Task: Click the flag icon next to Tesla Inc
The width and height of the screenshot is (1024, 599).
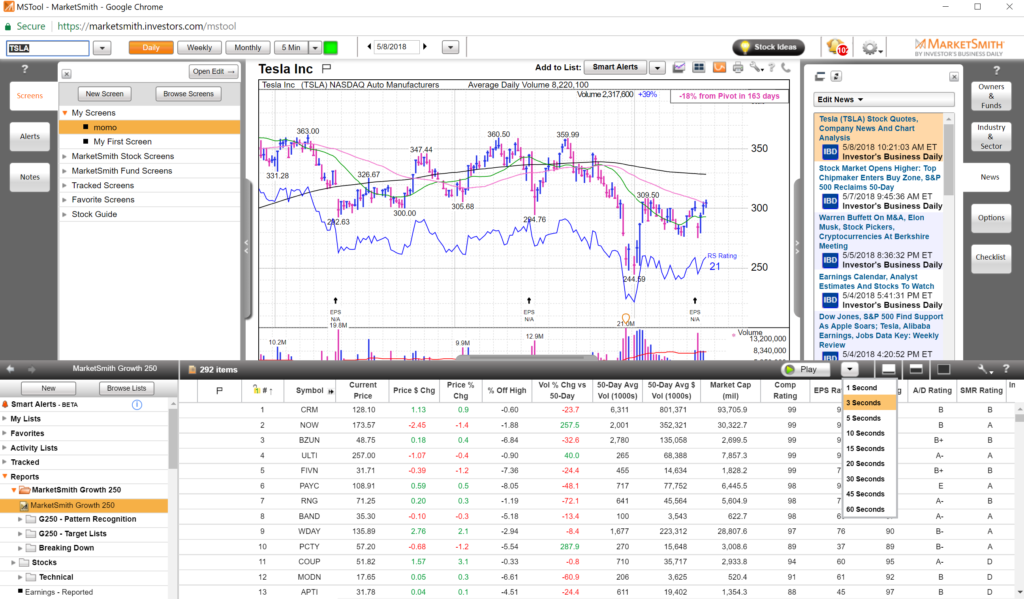Action: click(x=327, y=68)
